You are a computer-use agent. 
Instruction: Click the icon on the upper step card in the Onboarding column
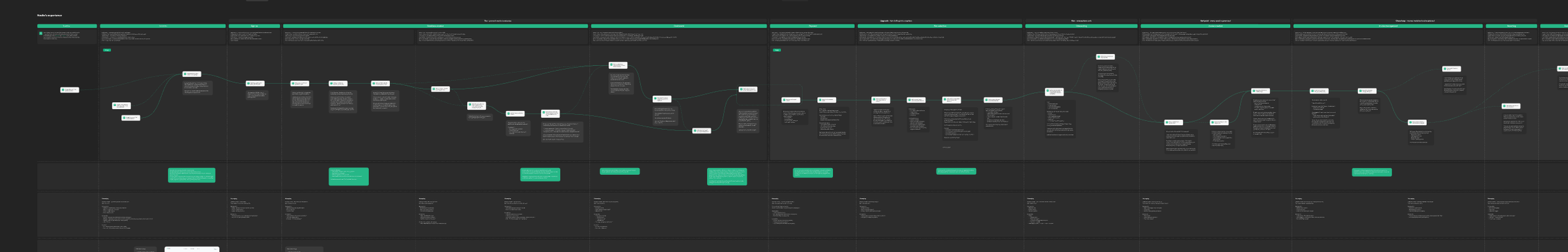pos(1099,56)
